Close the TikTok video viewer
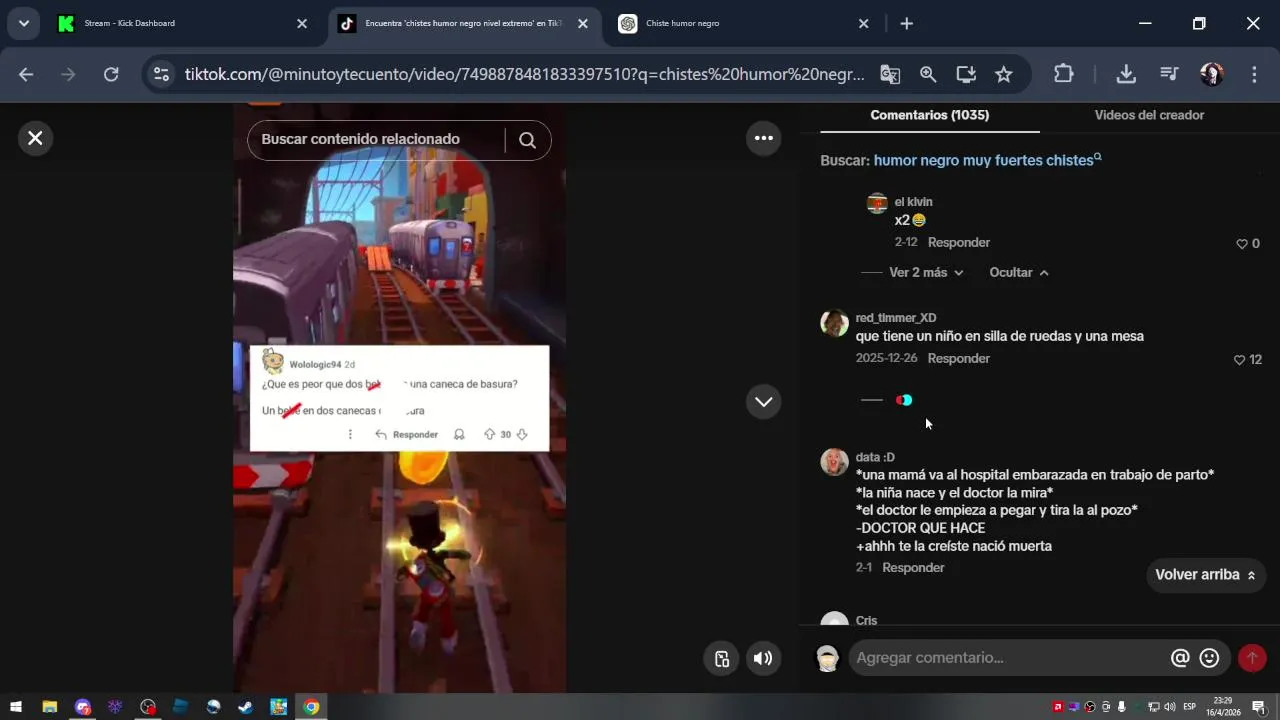 coord(35,138)
